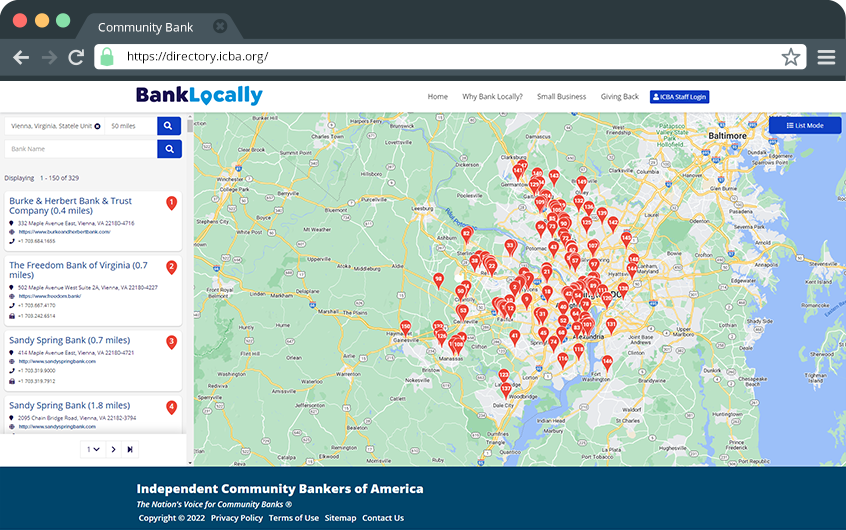Open the freedom.bank website link
Screen dimensions: 846x530
tap(50, 296)
